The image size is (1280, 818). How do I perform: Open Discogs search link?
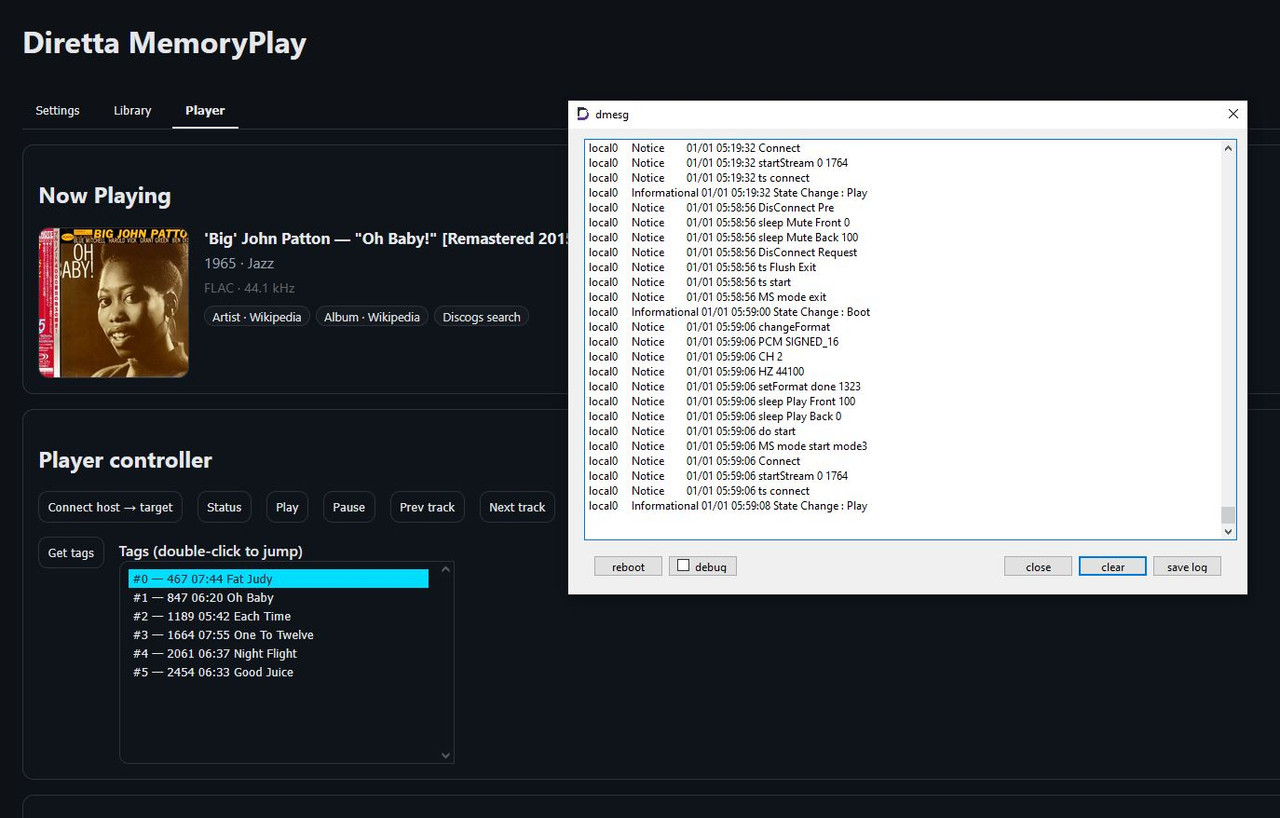point(481,317)
